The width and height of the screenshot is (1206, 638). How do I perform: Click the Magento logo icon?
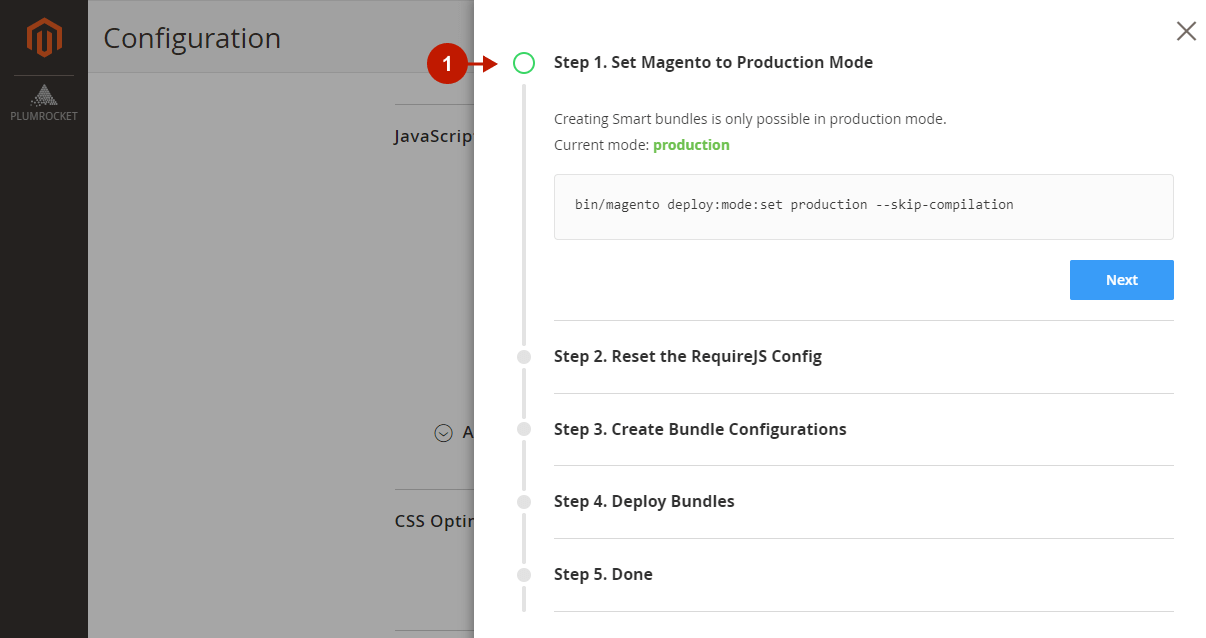pyautogui.click(x=44, y=38)
